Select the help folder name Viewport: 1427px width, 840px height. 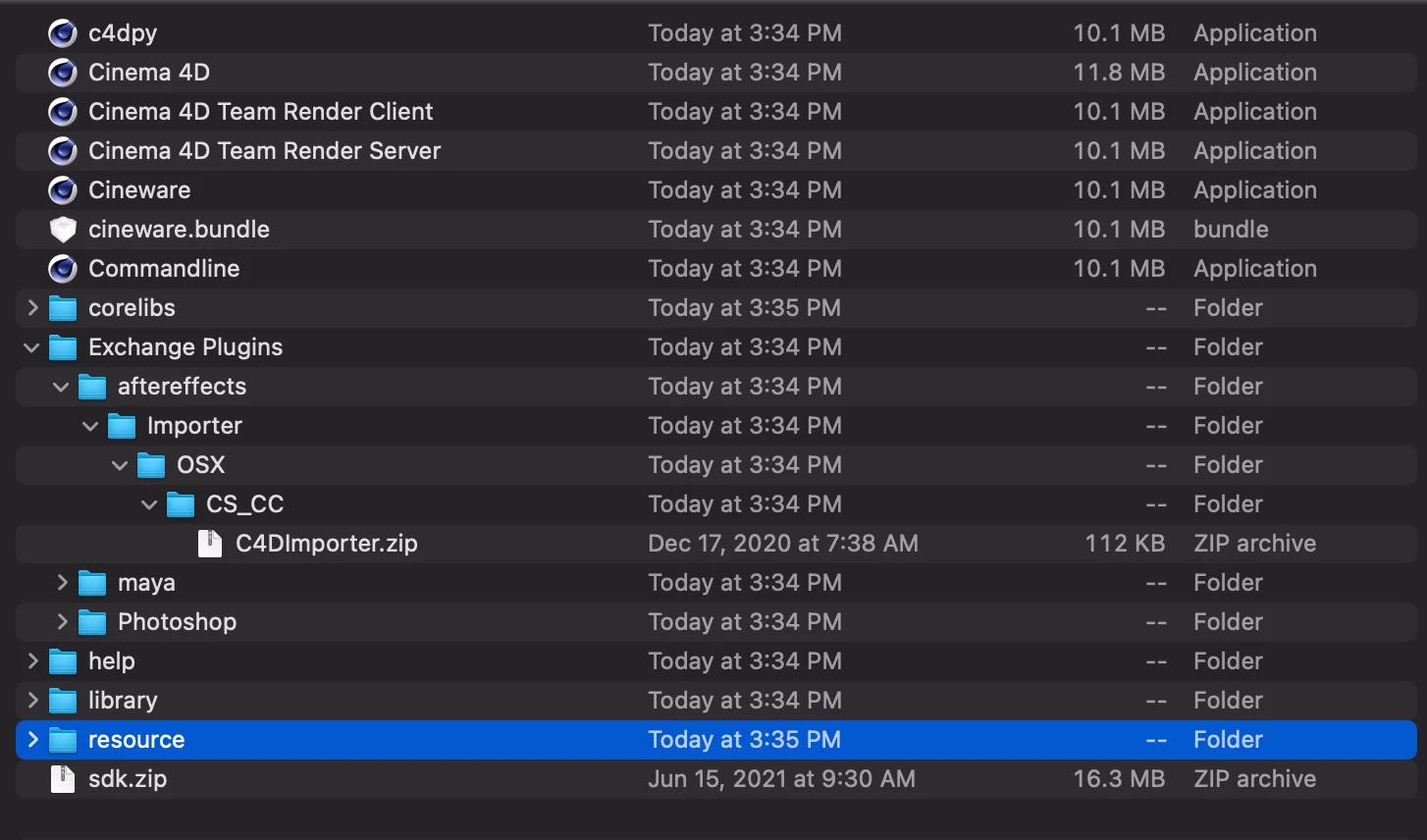[112, 661]
